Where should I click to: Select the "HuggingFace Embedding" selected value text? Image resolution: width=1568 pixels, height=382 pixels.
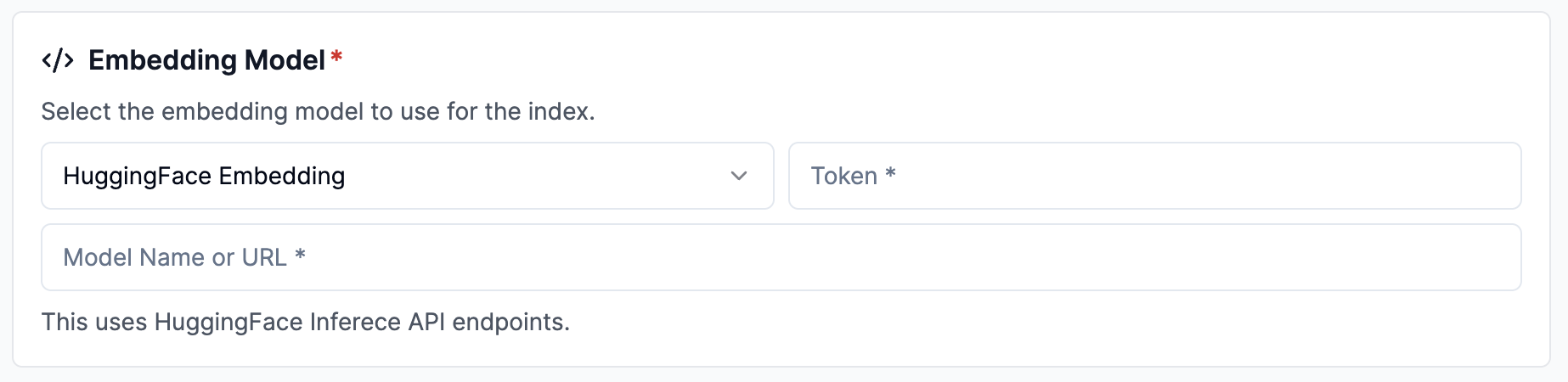pyautogui.click(x=204, y=176)
